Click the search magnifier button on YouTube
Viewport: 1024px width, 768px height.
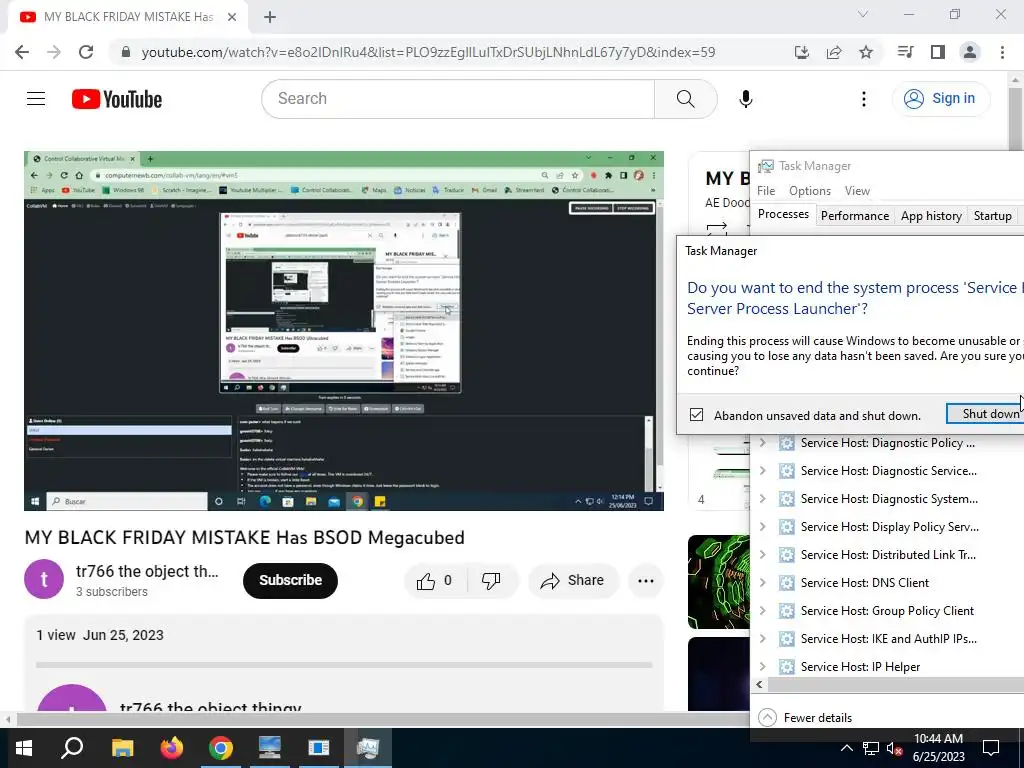[x=685, y=99]
